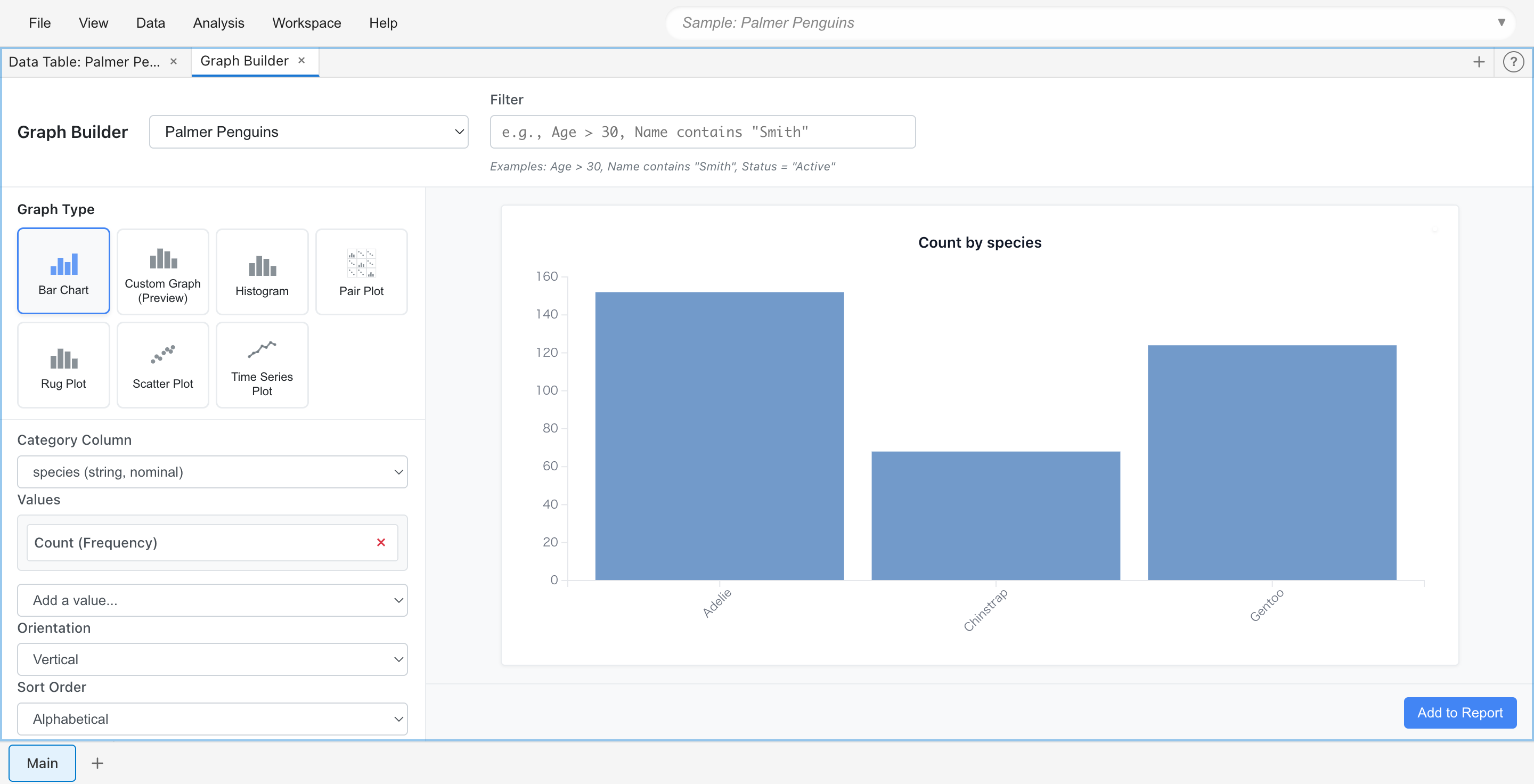Open the Analysis menu

pyautogui.click(x=218, y=22)
